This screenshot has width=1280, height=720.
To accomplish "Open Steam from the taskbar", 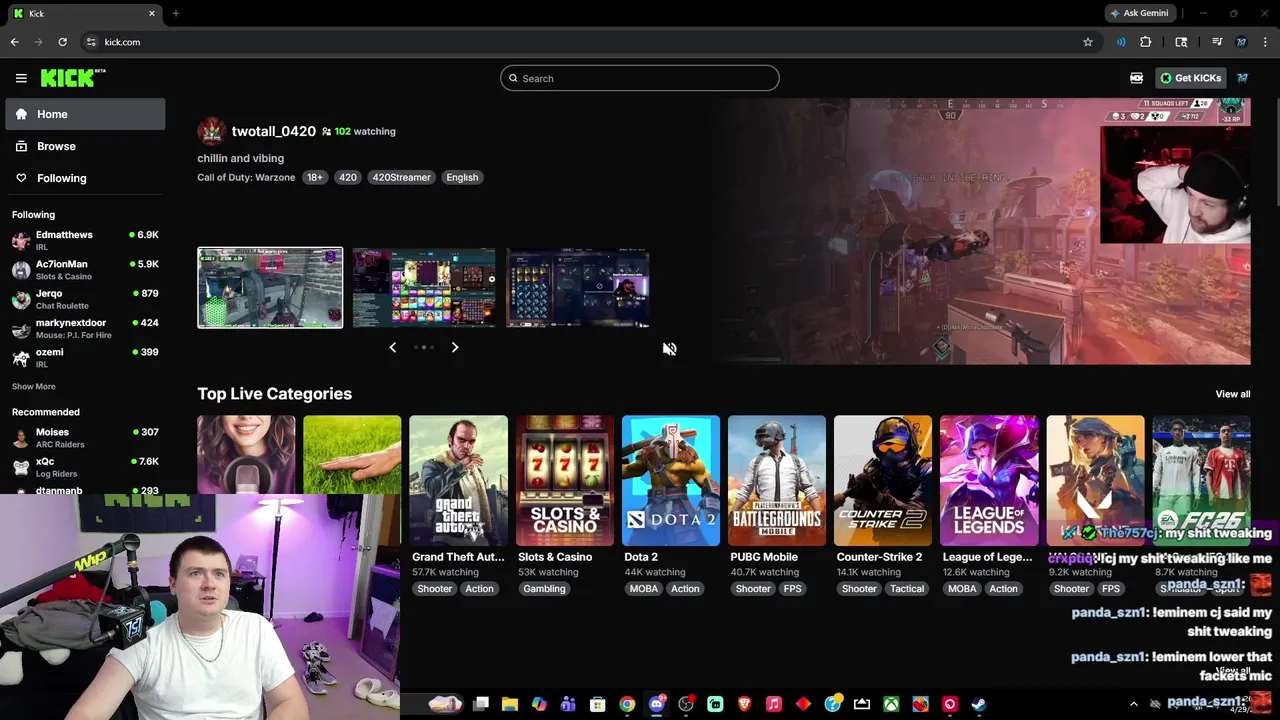I will click(978, 704).
